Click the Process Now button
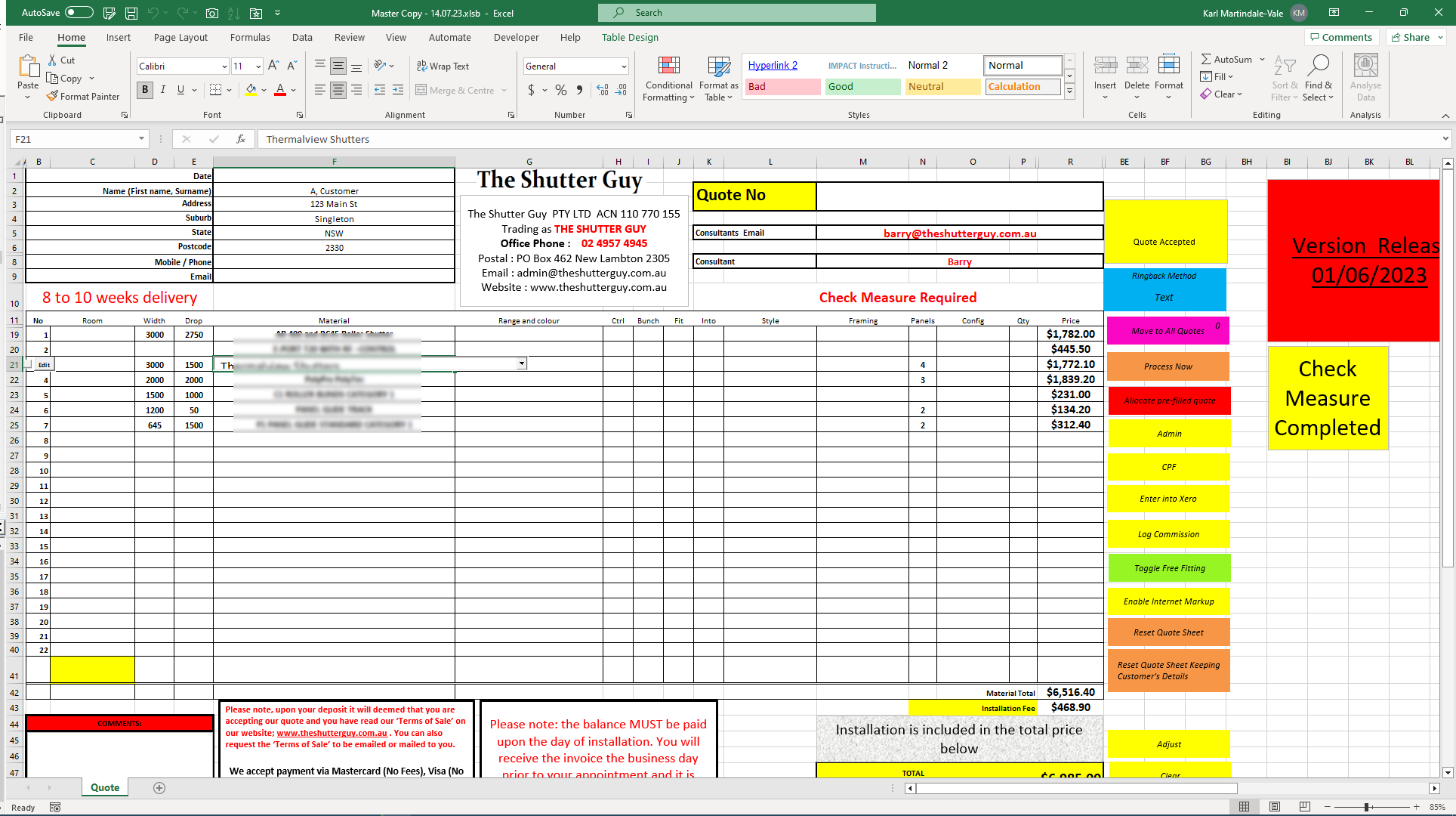This screenshot has width=1456, height=816. [1168, 366]
